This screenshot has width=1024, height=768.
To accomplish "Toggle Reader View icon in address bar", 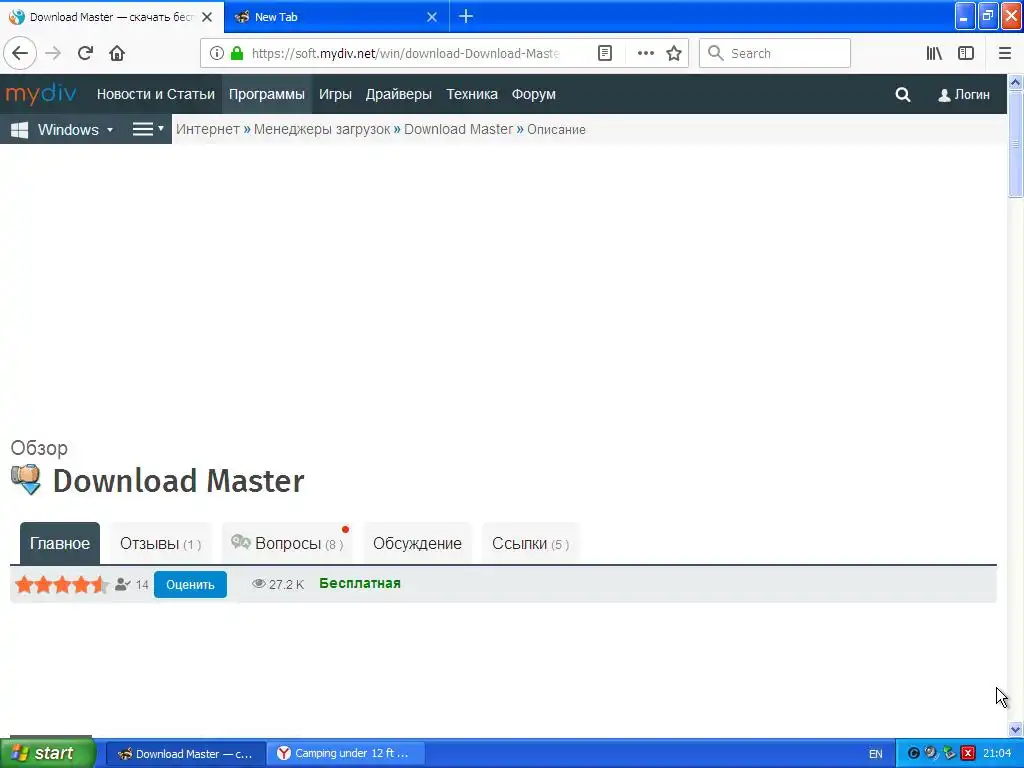I will tap(605, 53).
